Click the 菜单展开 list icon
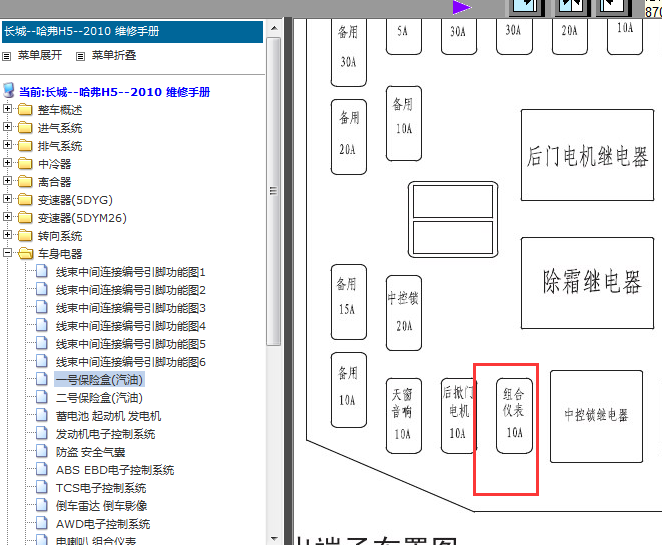This screenshot has width=662, height=545. point(7,56)
